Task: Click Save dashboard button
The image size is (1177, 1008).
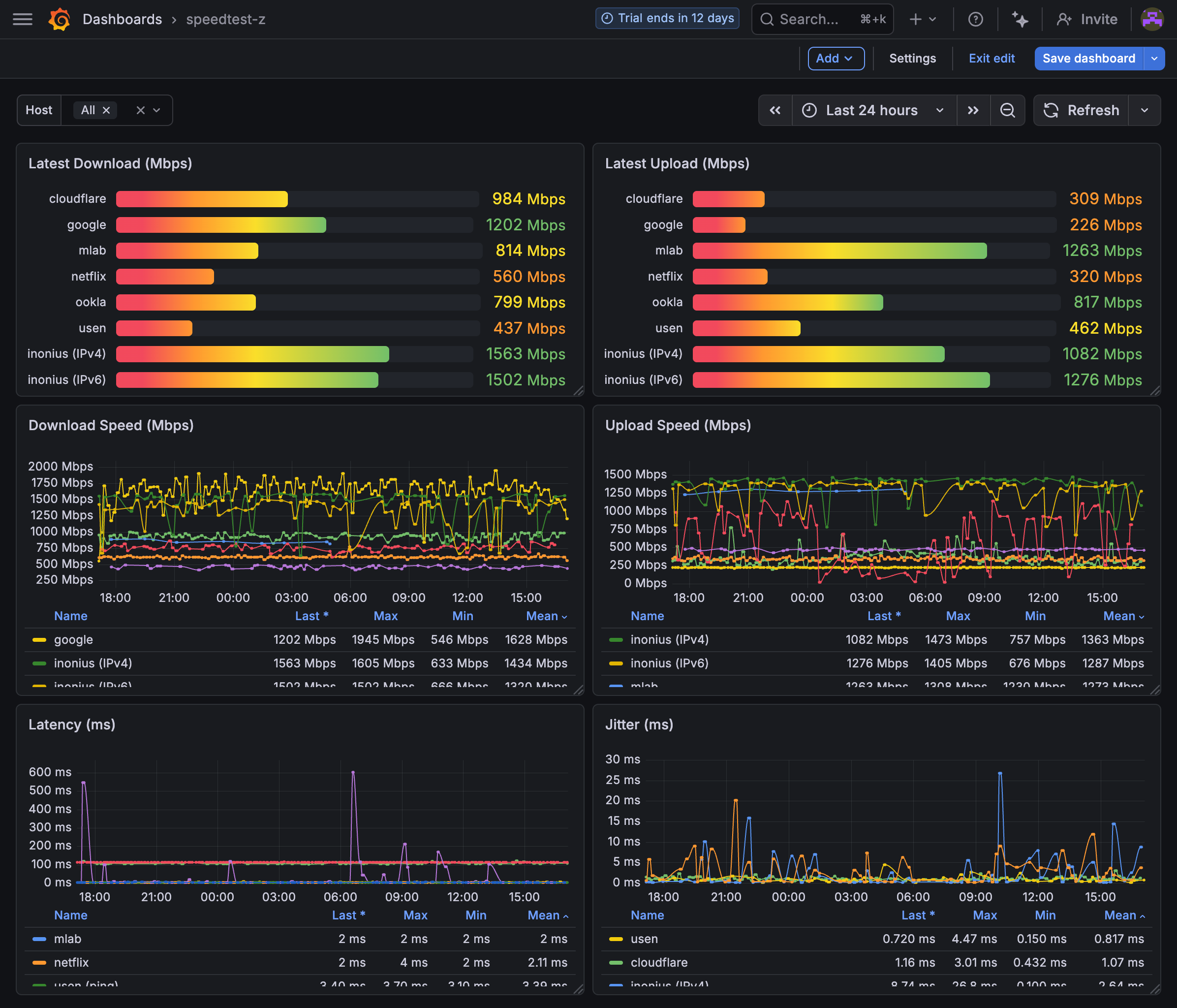Action: [x=1088, y=59]
